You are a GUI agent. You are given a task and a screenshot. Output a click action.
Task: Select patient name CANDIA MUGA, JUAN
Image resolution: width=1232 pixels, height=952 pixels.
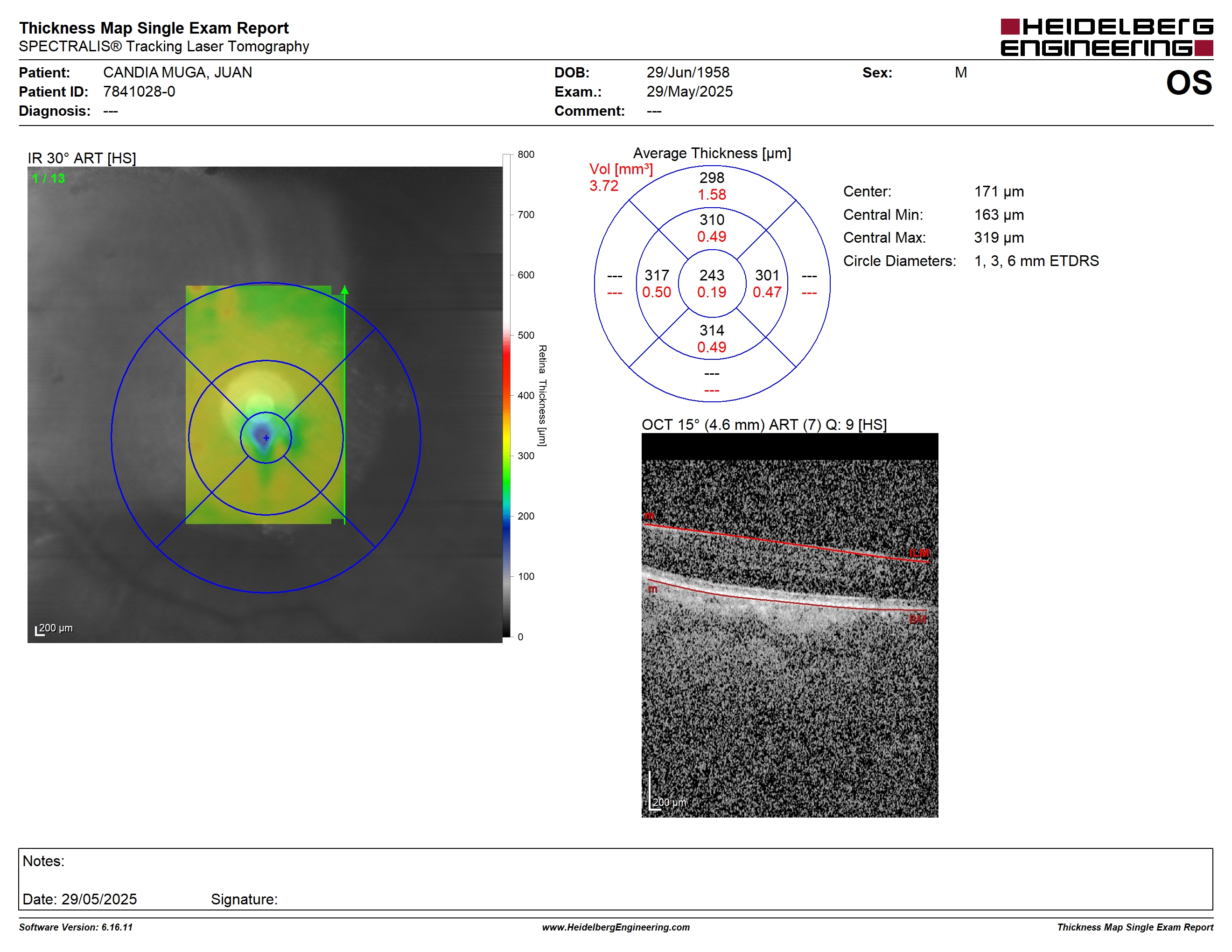(x=177, y=73)
